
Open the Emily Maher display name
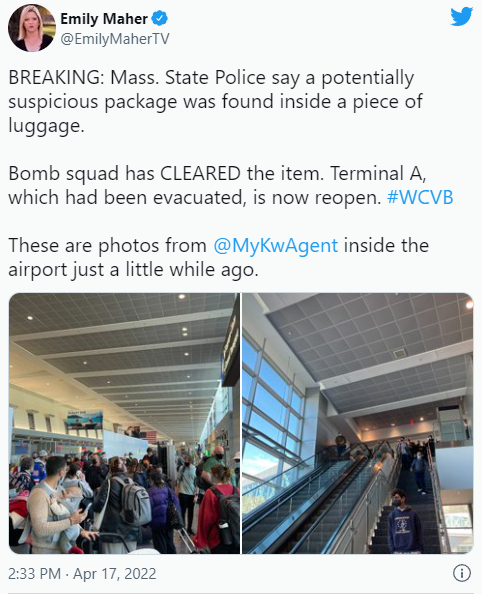[x=104, y=19]
